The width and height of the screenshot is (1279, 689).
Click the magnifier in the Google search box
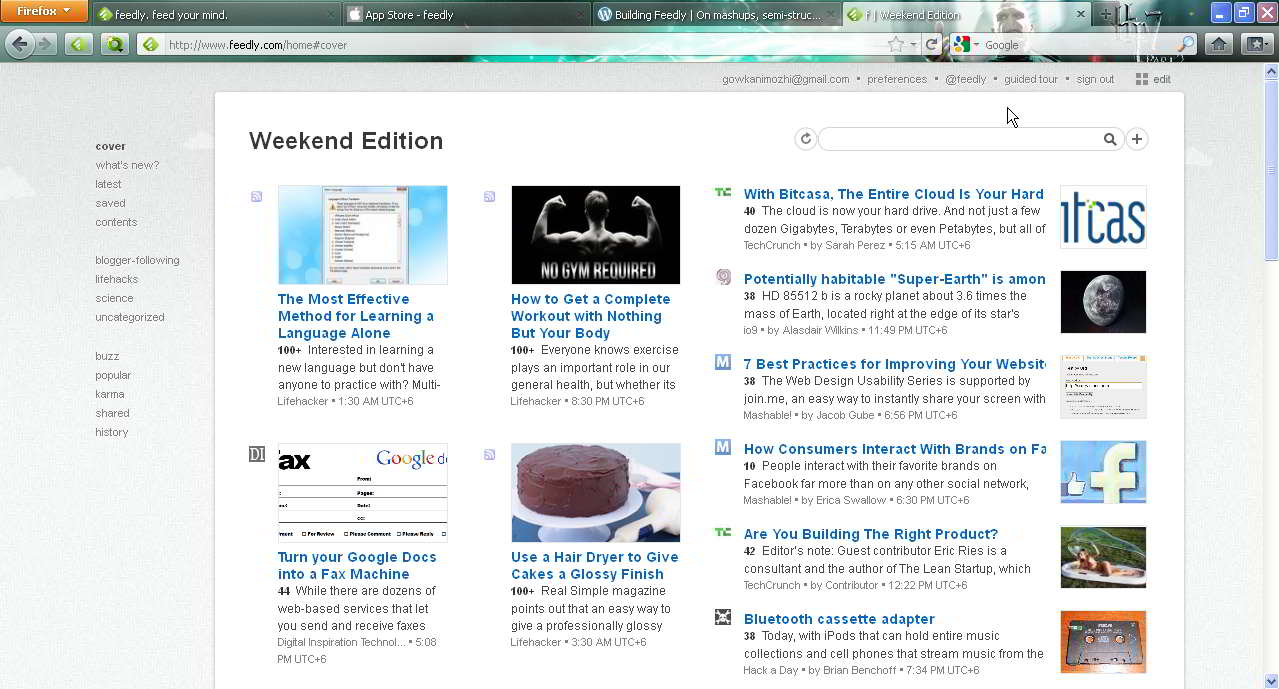point(1186,45)
